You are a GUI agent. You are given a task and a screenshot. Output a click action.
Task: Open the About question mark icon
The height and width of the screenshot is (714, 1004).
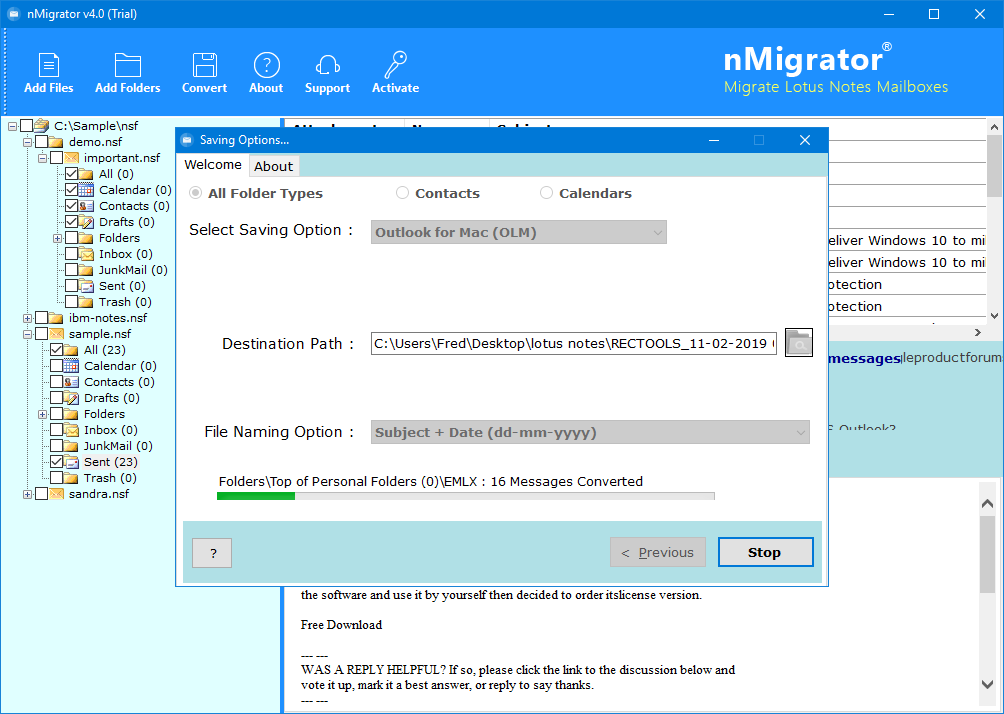(266, 65)
